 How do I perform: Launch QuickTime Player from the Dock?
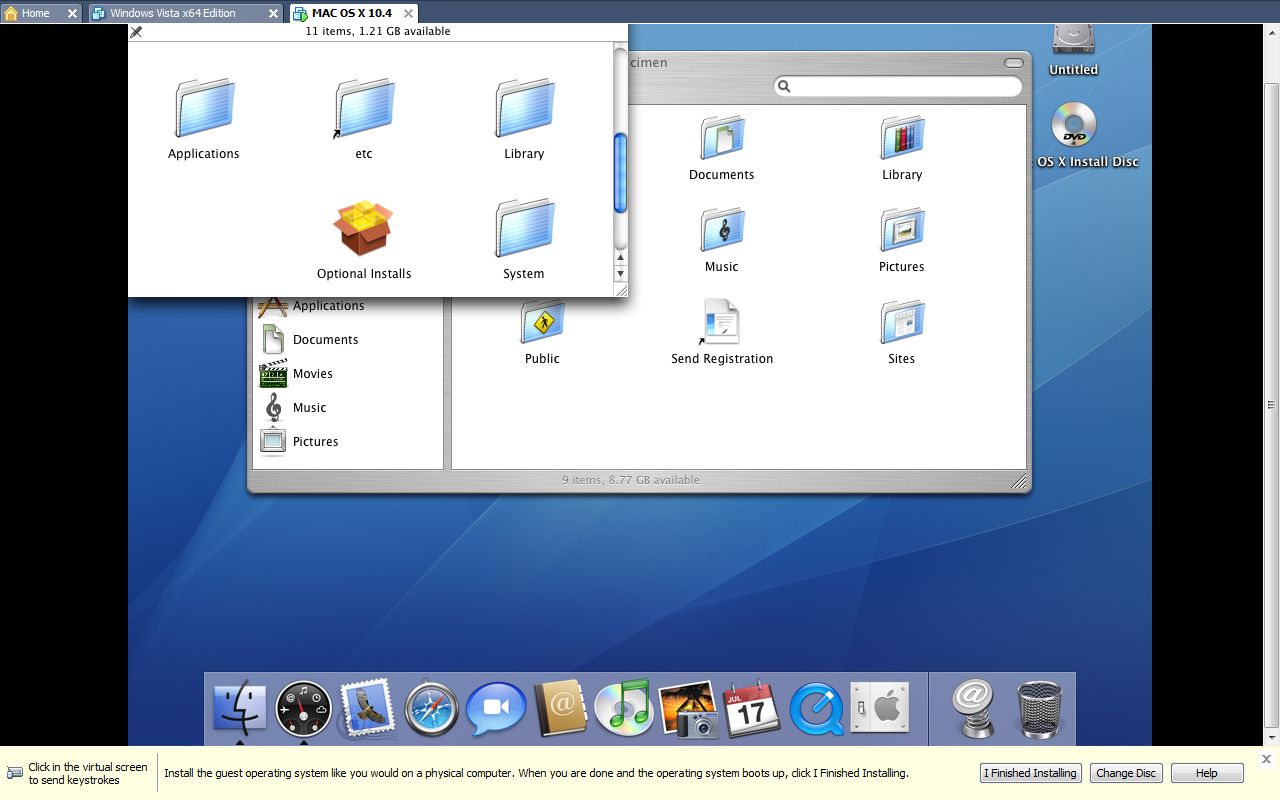coord(816,709)
